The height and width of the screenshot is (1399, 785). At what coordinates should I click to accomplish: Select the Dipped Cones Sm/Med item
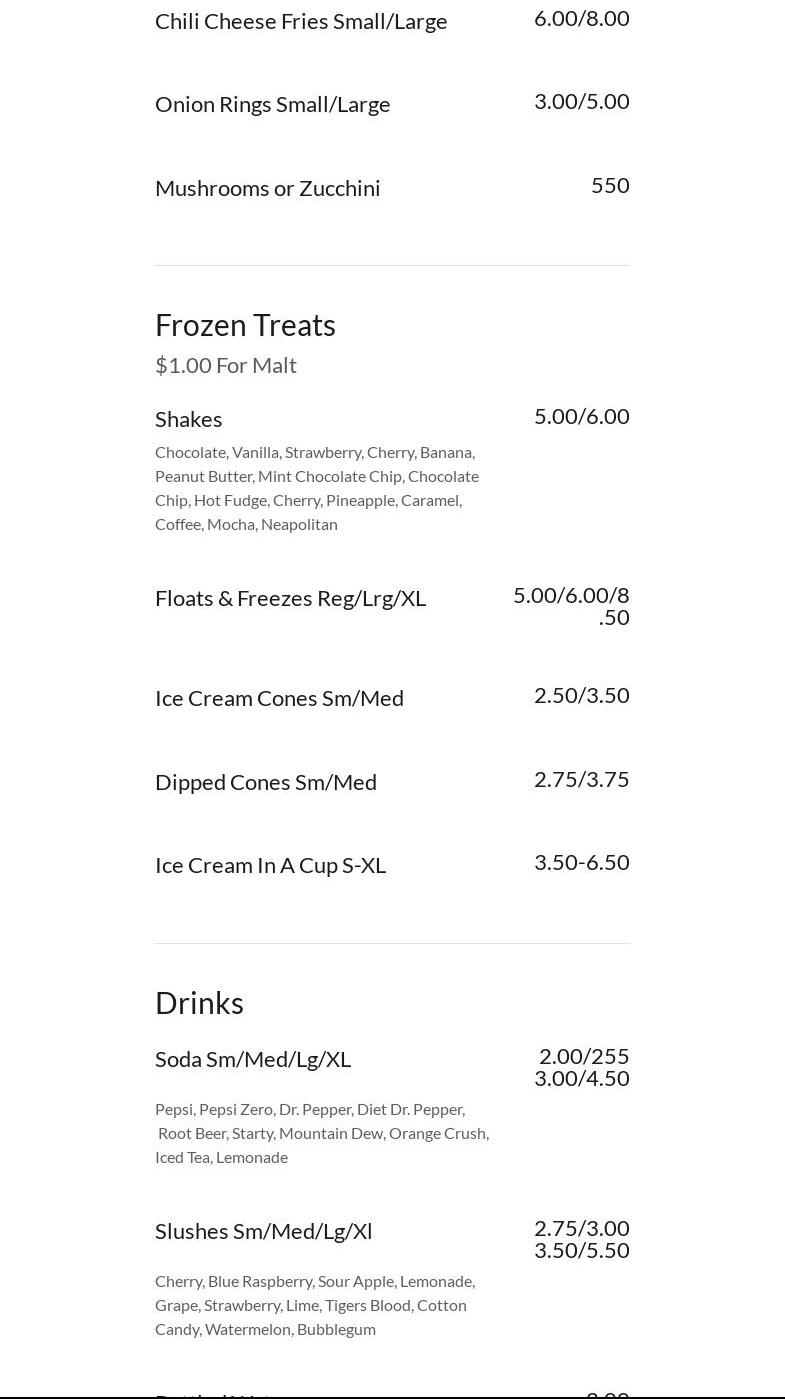(x=266, y=782)
